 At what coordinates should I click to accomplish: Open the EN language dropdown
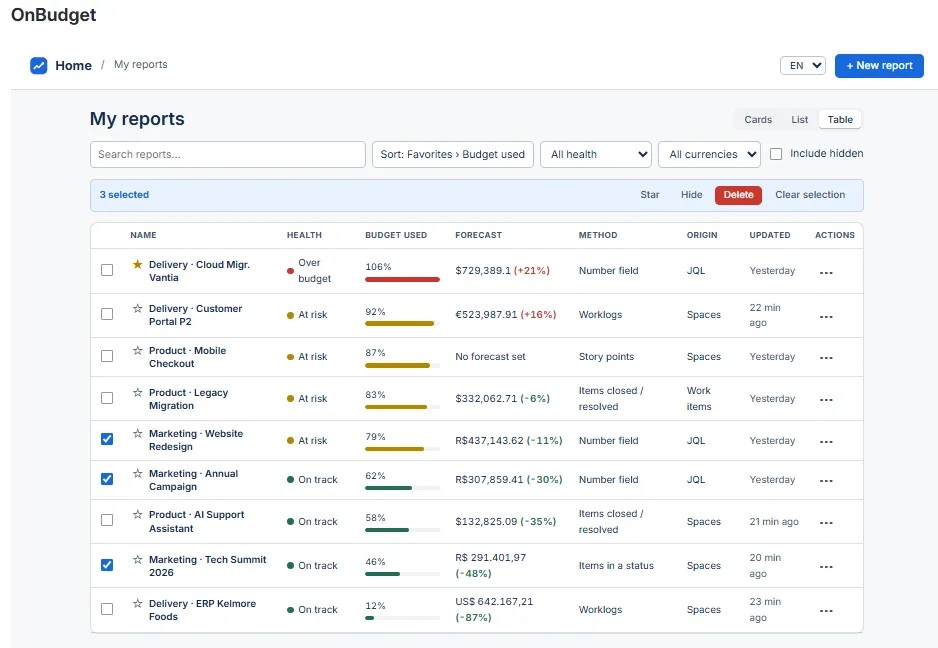[x=803, y=65]
